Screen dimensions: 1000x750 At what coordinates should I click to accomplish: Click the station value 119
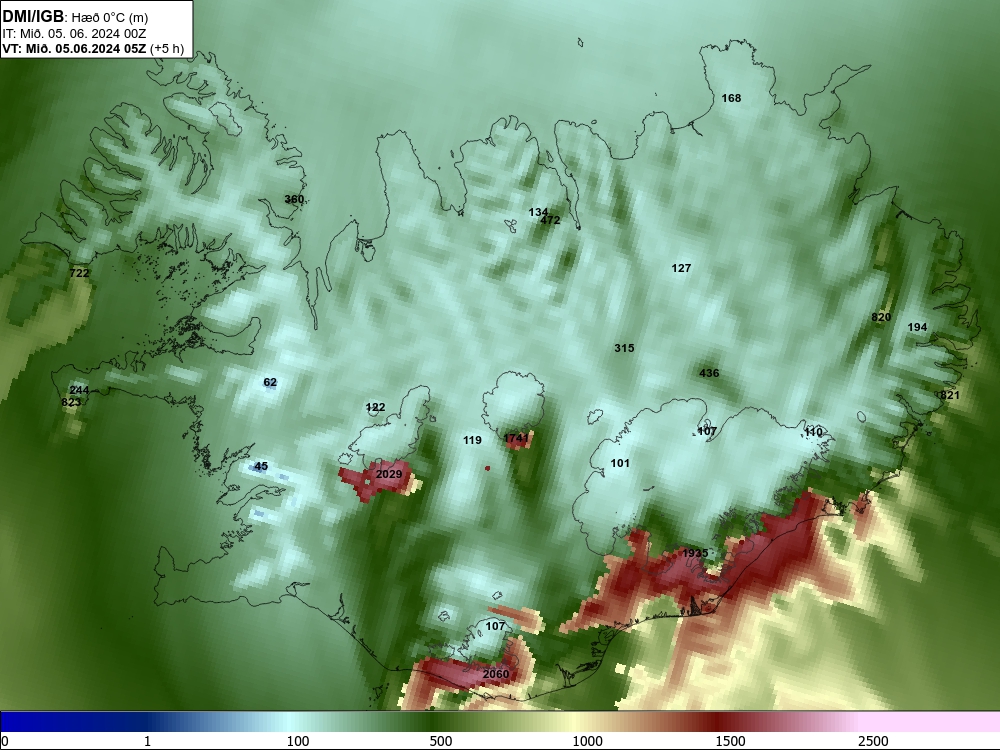click(x=472, y=440)
